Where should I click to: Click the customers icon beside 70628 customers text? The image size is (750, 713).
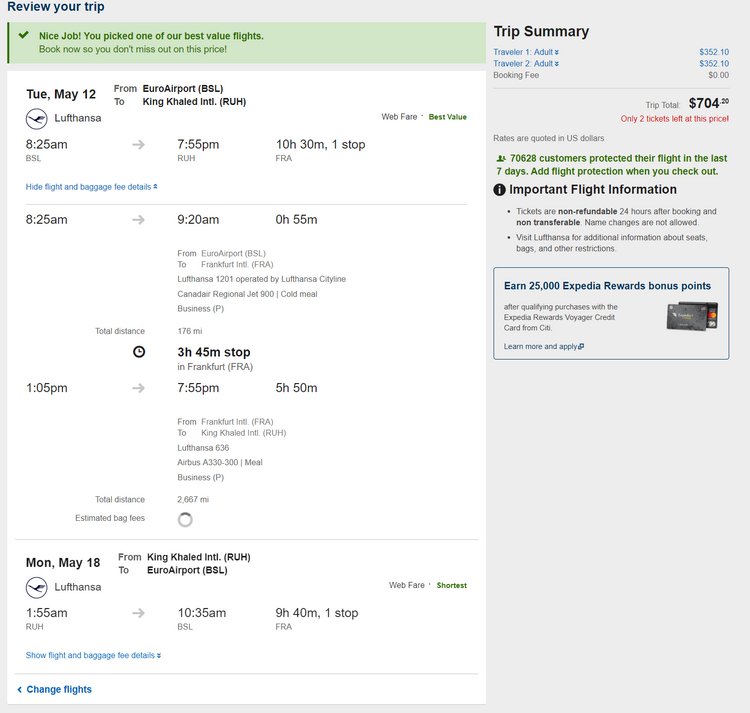tap(501, 158)
